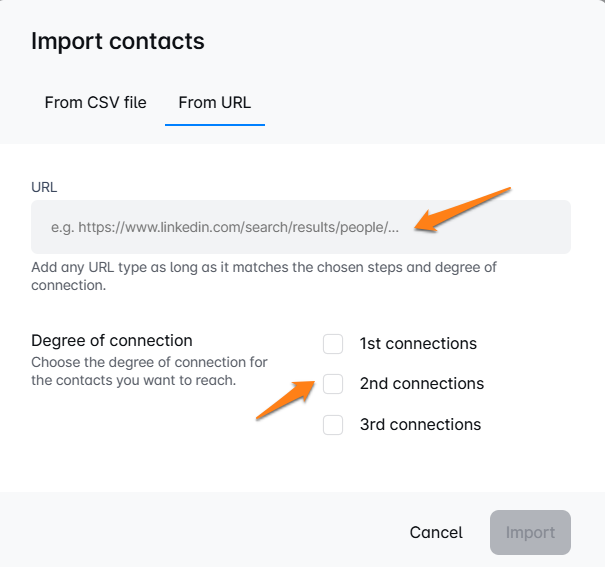
Task: Click the "2nd connections" label text
Action: pos(421,384)
